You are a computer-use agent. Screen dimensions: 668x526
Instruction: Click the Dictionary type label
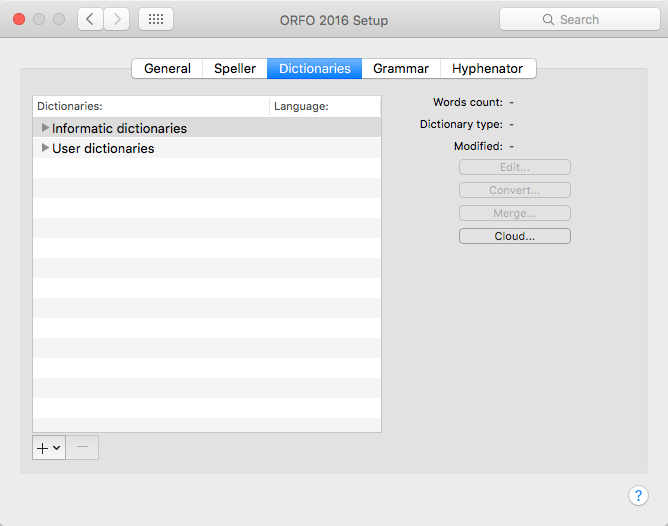point(461,124)
